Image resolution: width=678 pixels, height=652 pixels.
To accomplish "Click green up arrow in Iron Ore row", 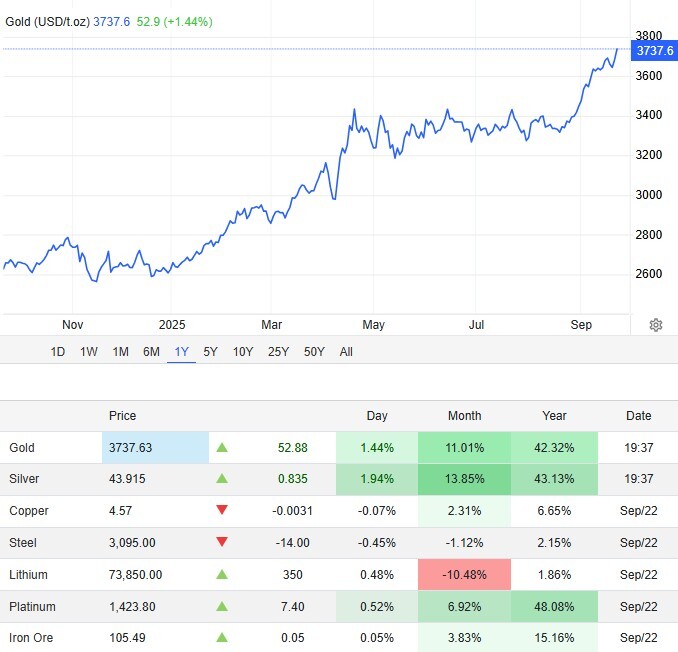I will click(x=222, y=639).
